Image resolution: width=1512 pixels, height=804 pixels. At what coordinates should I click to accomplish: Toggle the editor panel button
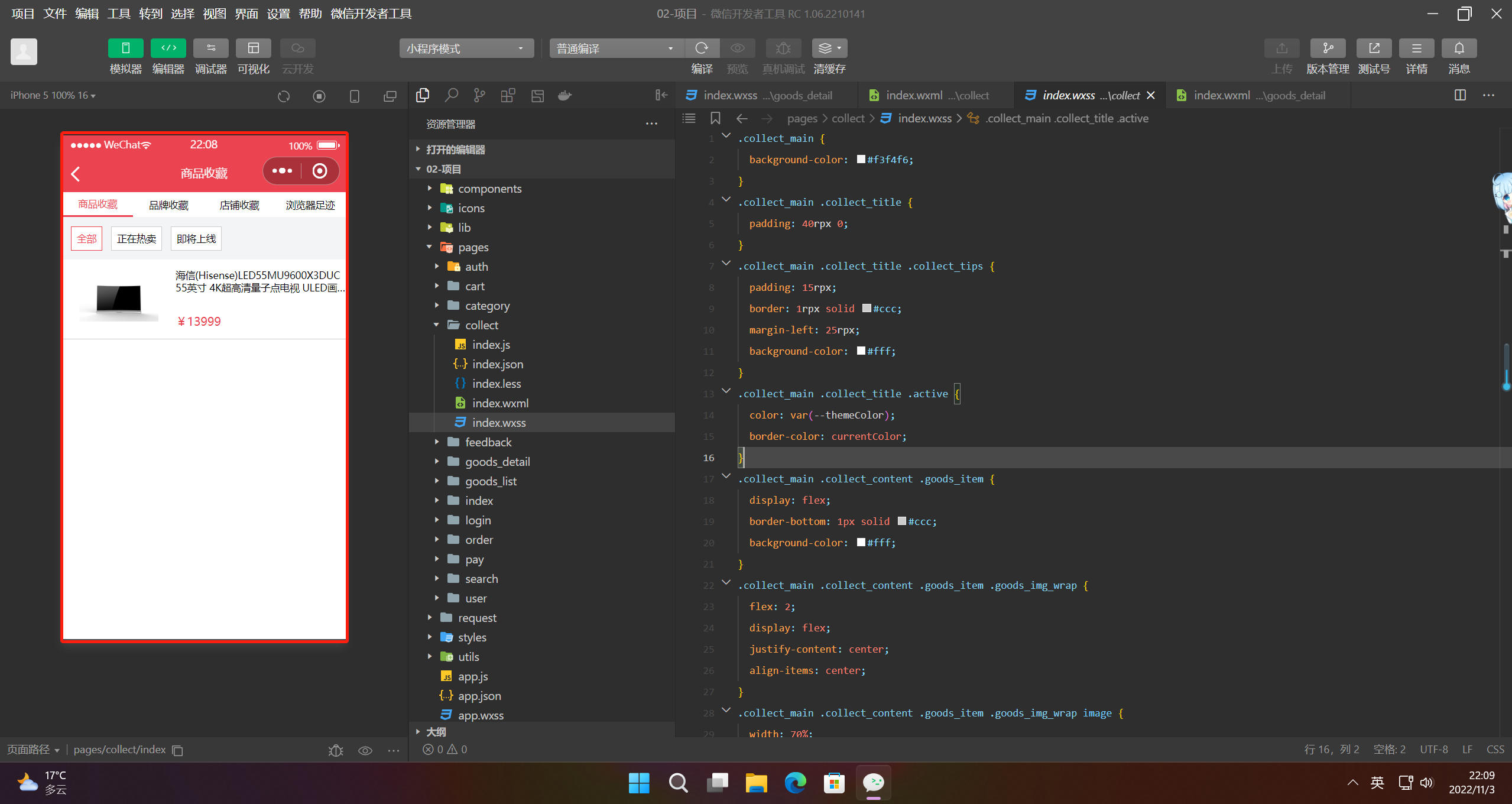168,48
